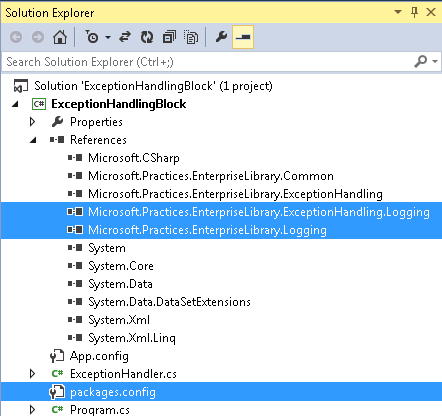Screen dimensions: 442x416
Task: Open the Window Position dropdown in title bar
Action: 398,12
